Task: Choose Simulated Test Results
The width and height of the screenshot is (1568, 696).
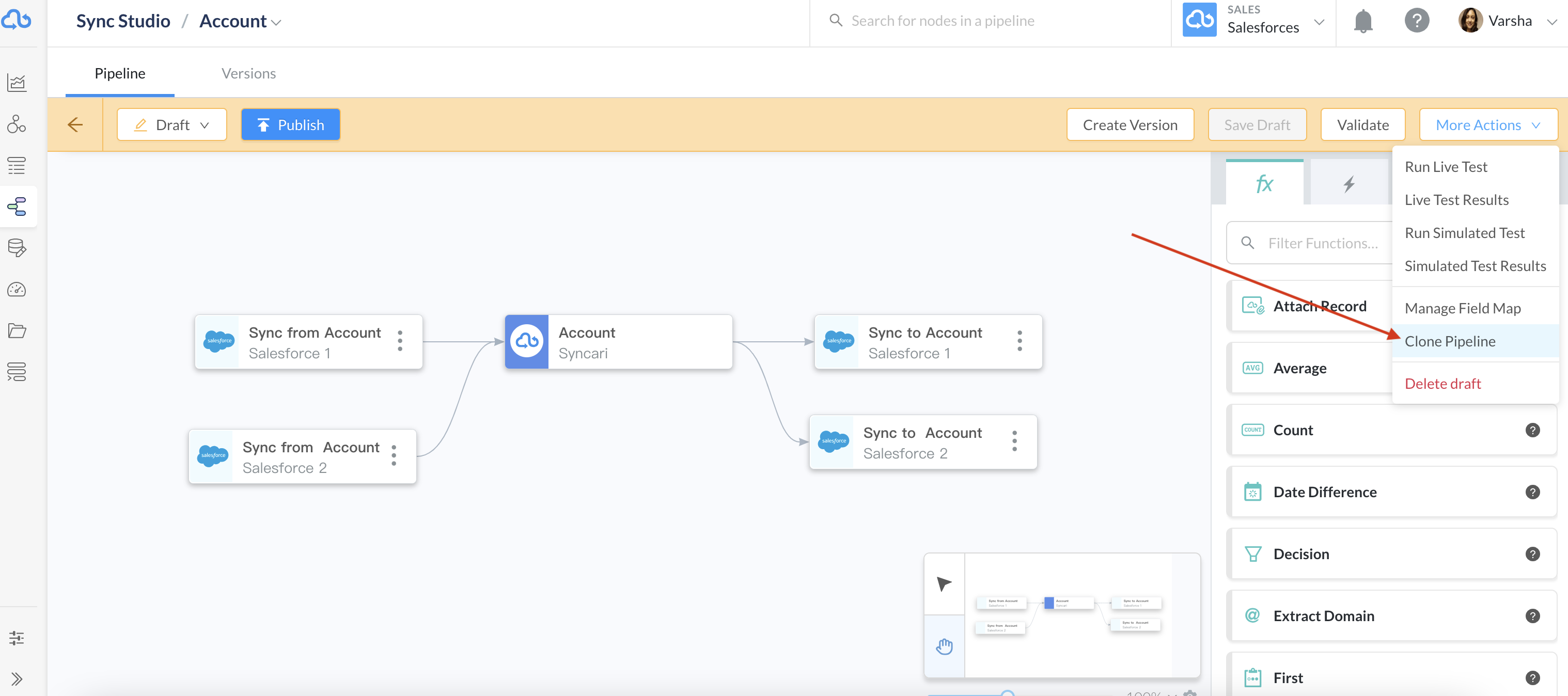Action: pyautogui.click(x=1476, y=266)
